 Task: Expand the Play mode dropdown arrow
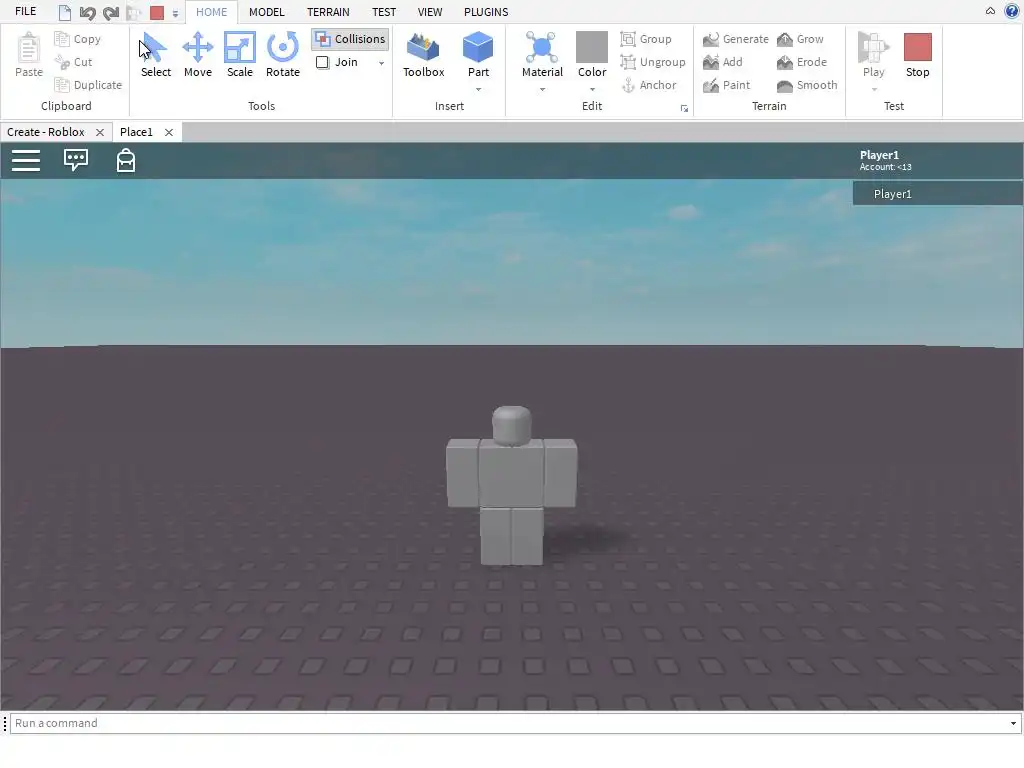(874, 89)
